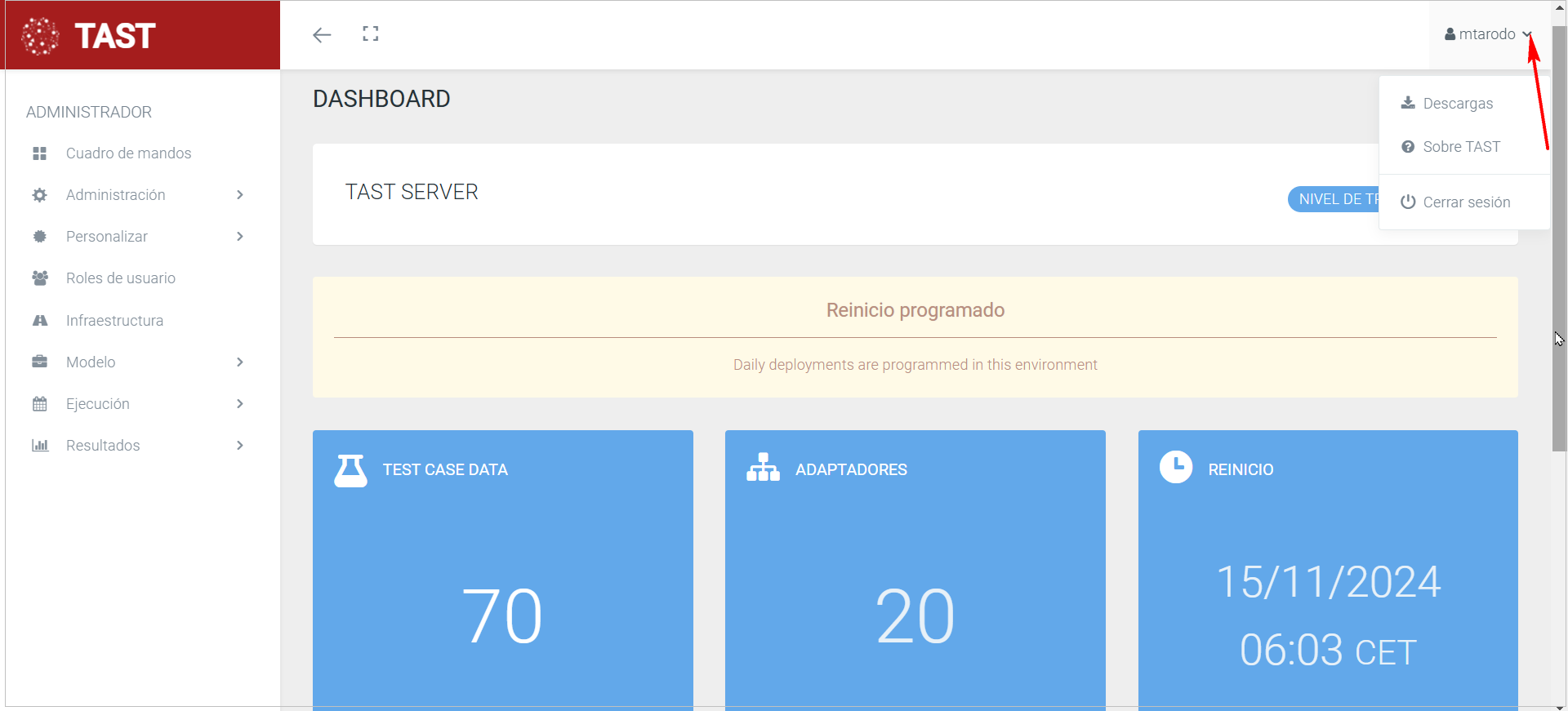The height and width of the screenshot is (711, 1568).
Task: Click the vertical page scrollbar
Action: (x=1559, y=245)
